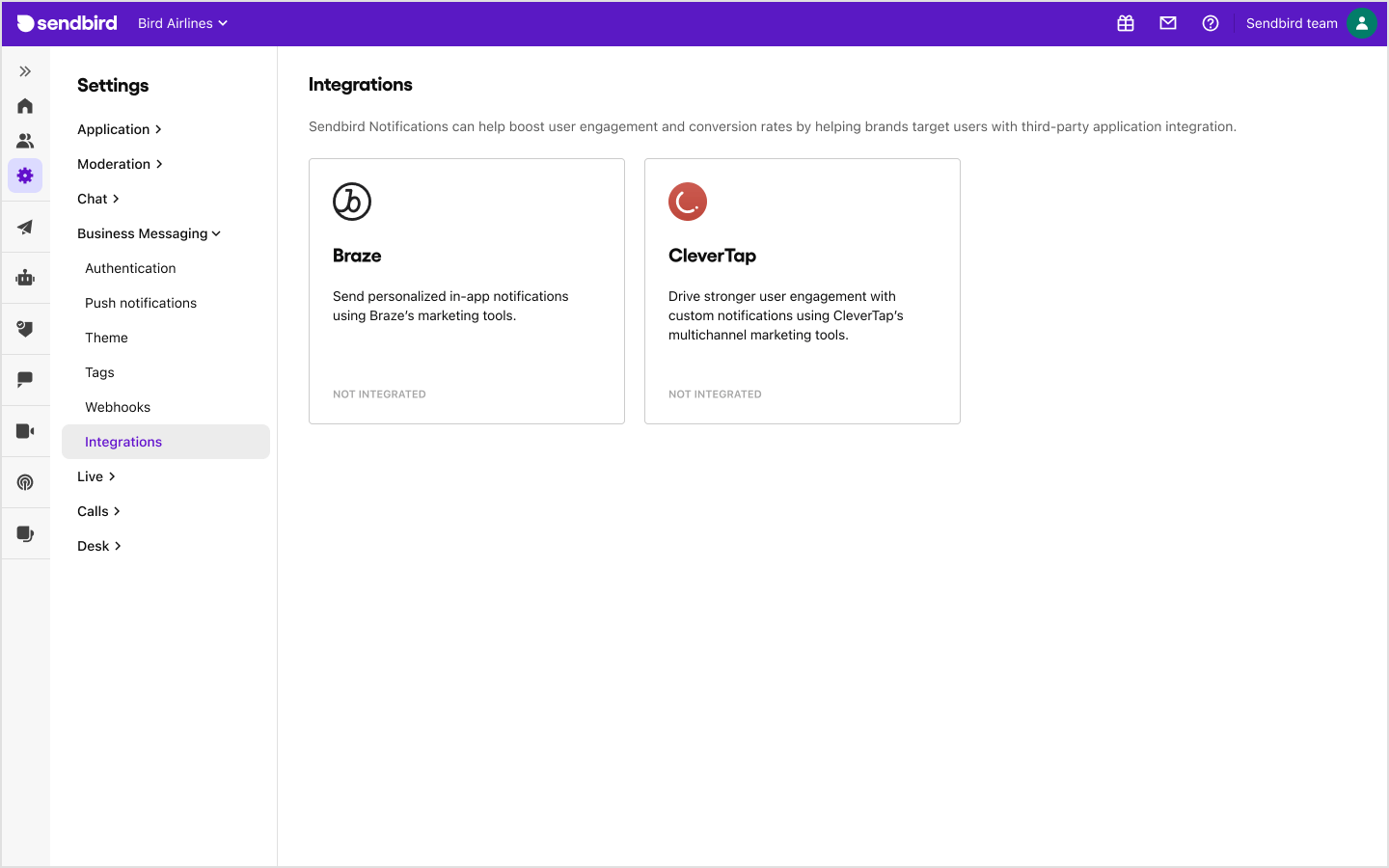The width and height of the screenshot is (1389, 868).
Task: Open the shield moderation icon
Action: [x=25, y=329]
